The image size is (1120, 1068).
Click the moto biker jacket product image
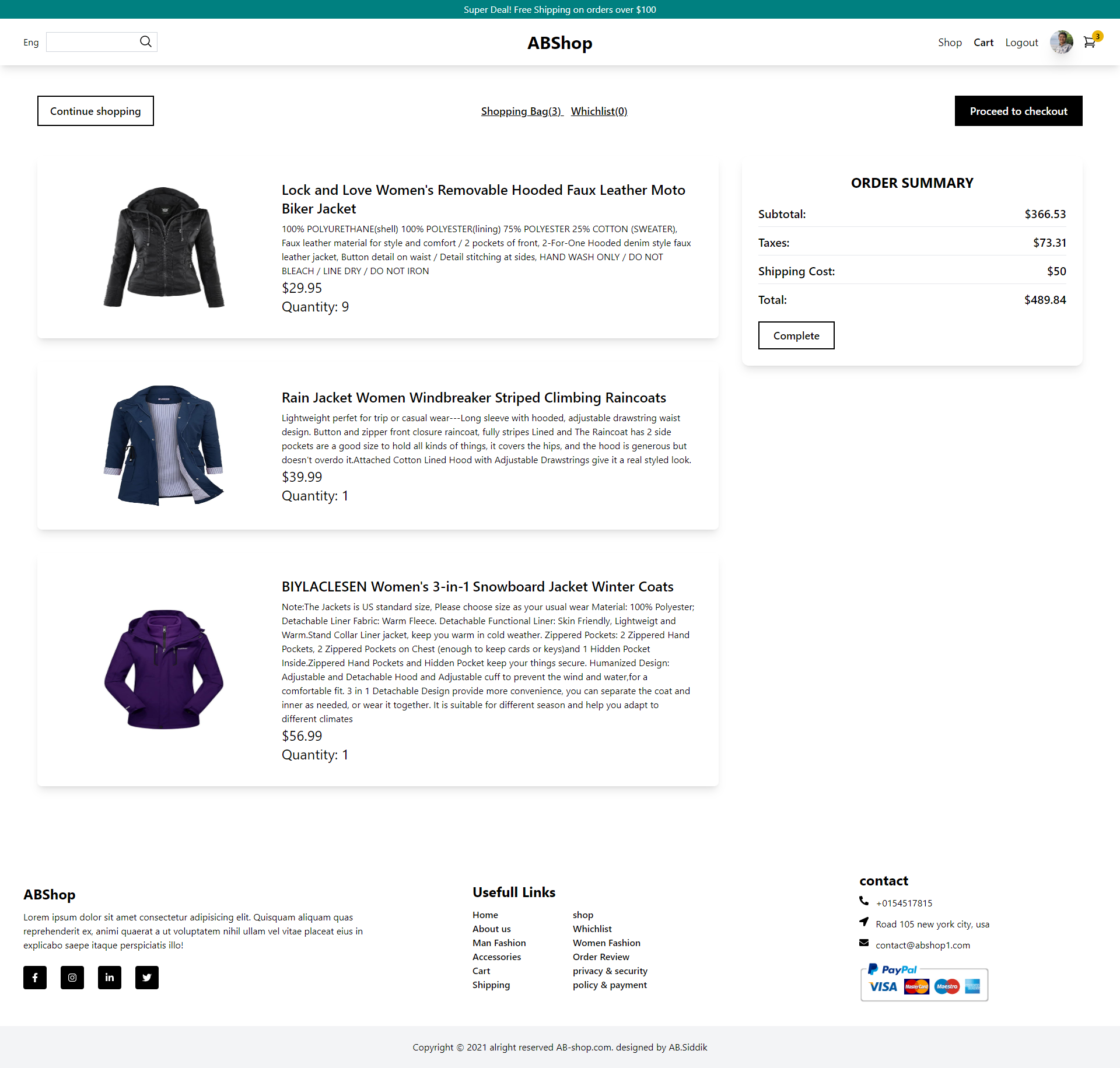[164, 247]
